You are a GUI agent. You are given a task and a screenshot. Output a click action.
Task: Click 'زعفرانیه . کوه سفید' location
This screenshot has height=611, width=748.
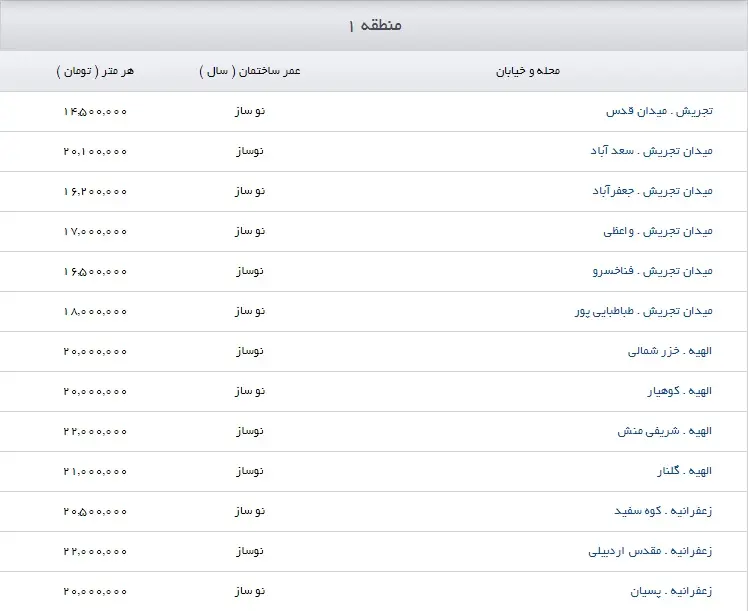(662, 511)
